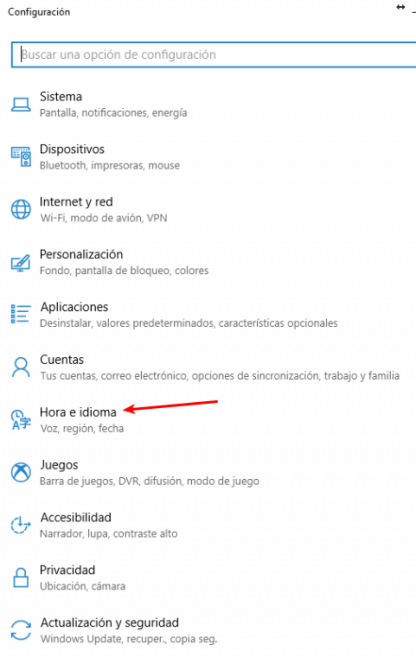Click the Actualización y seguridad sync arrows icon
The width and height of the screenshot is (416, 670).
click(x=21, y=631)
